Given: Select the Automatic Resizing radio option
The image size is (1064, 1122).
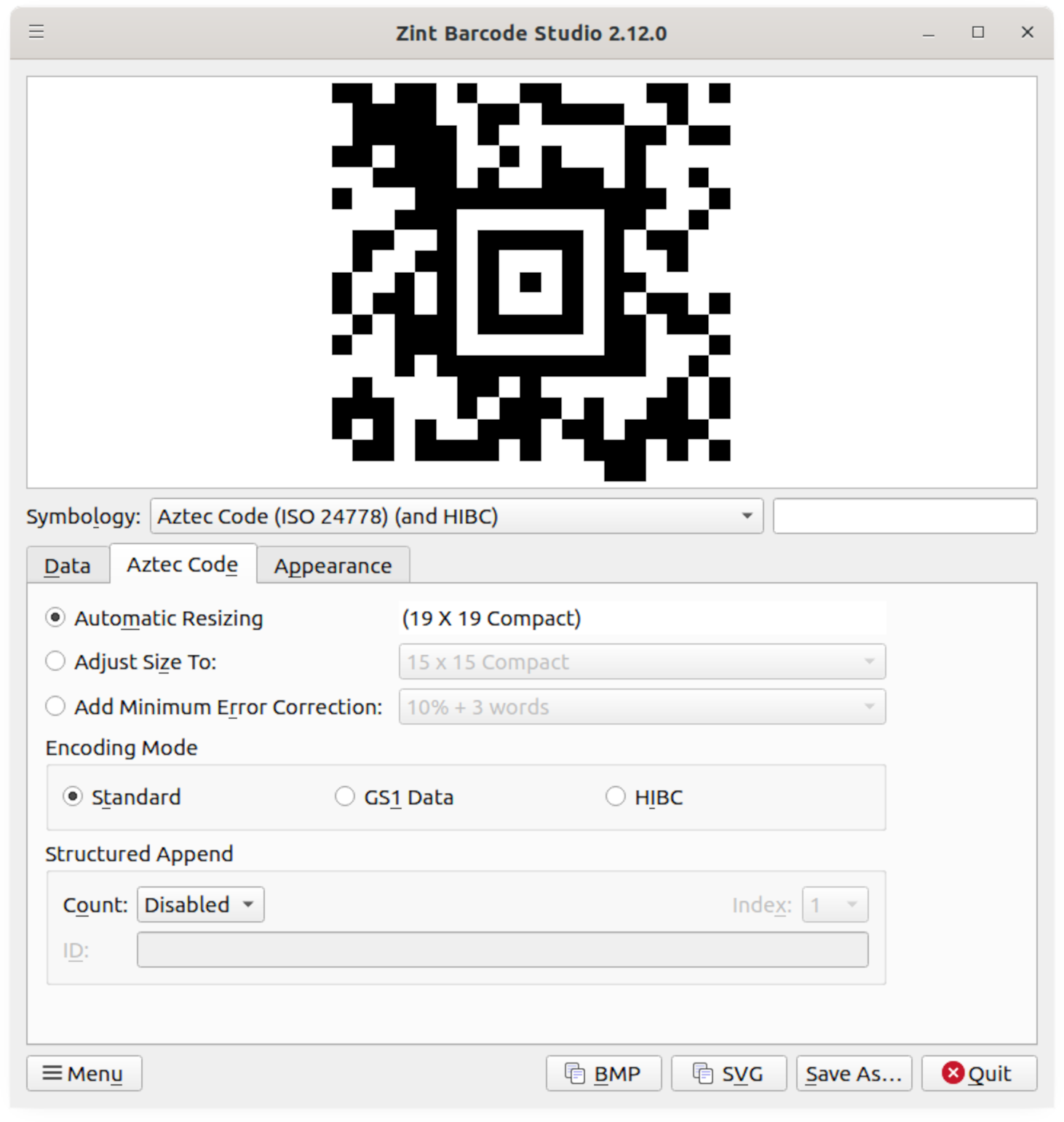Looking at the screenshot, I should point(55,618).
